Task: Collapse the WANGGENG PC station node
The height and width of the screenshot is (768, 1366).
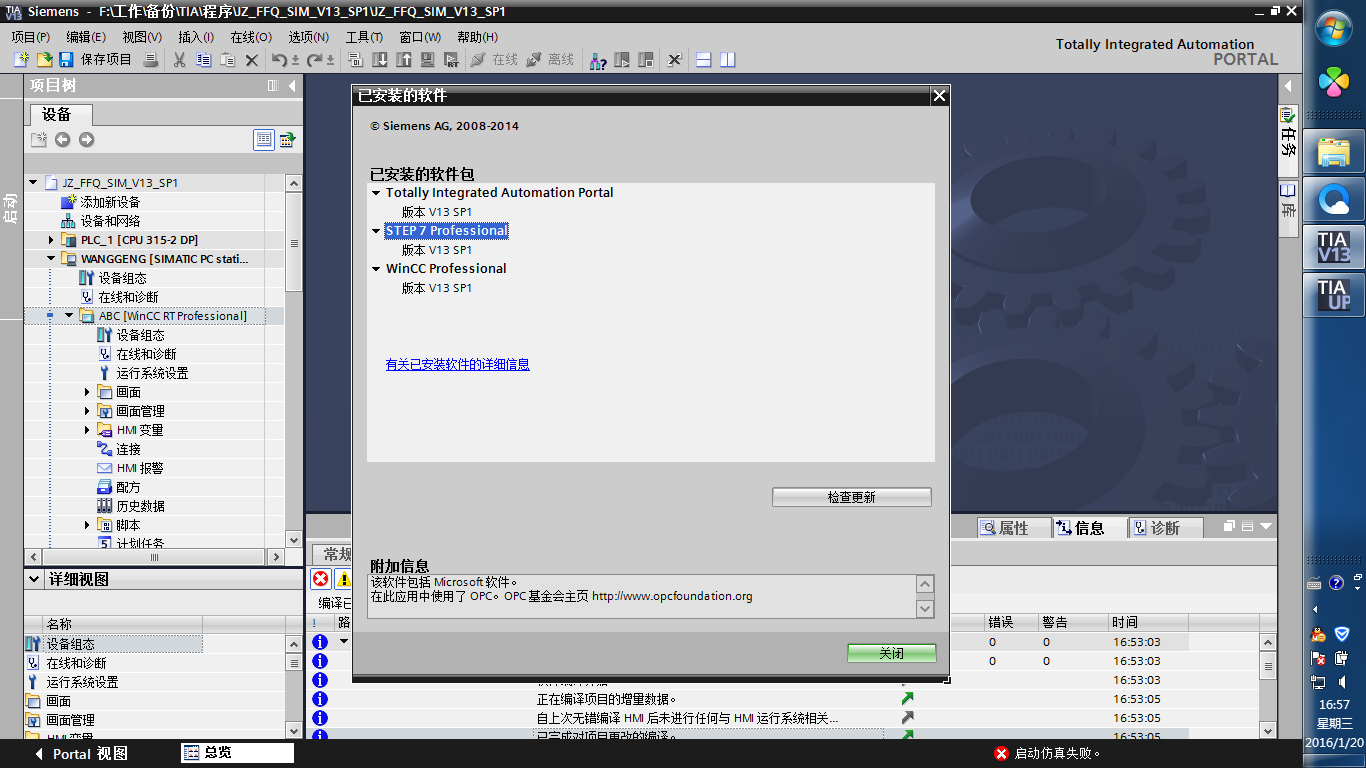Action: pyautogui.click(x=51, y=259)
